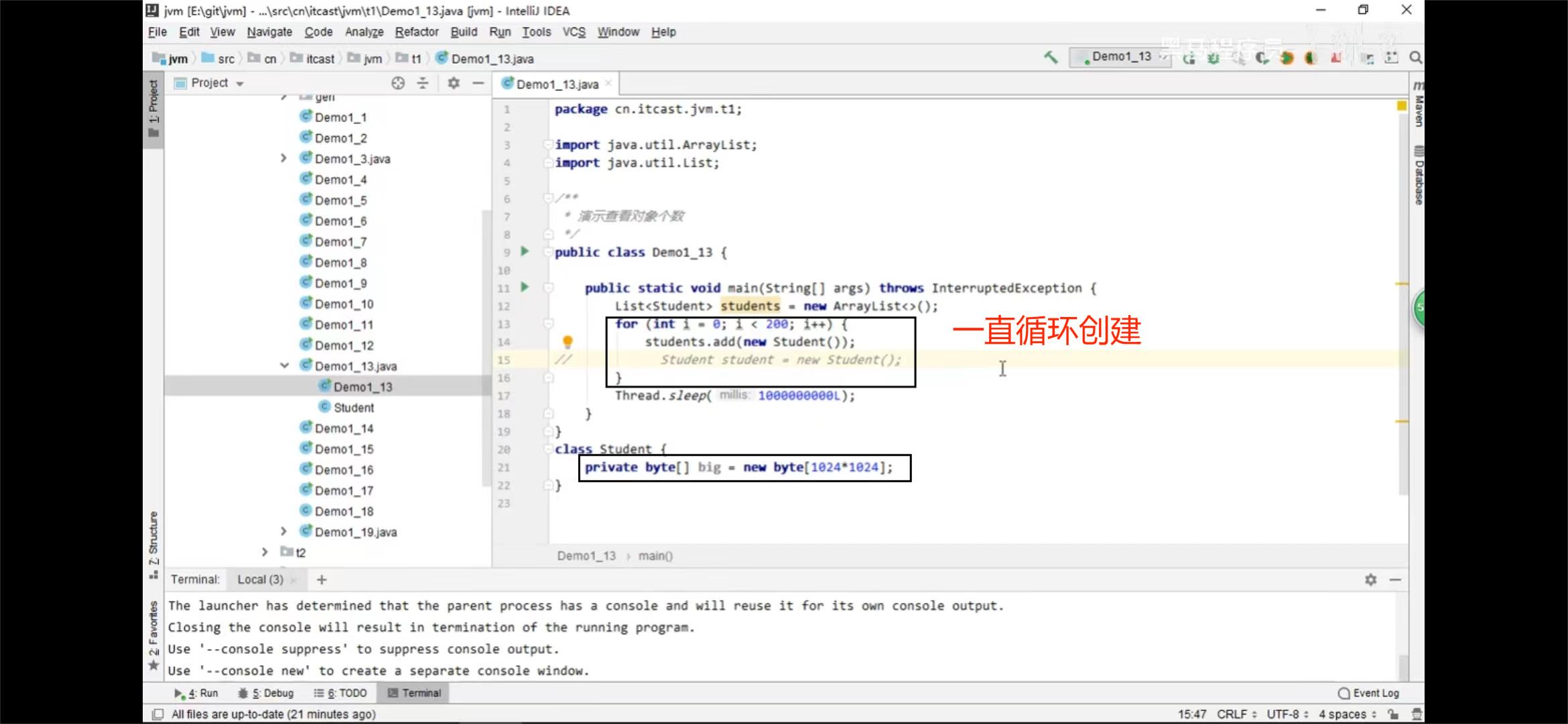The height and width of the screenshot is (724, 1568).
Task: Open the Refactor menu
Action: [416, 32]
